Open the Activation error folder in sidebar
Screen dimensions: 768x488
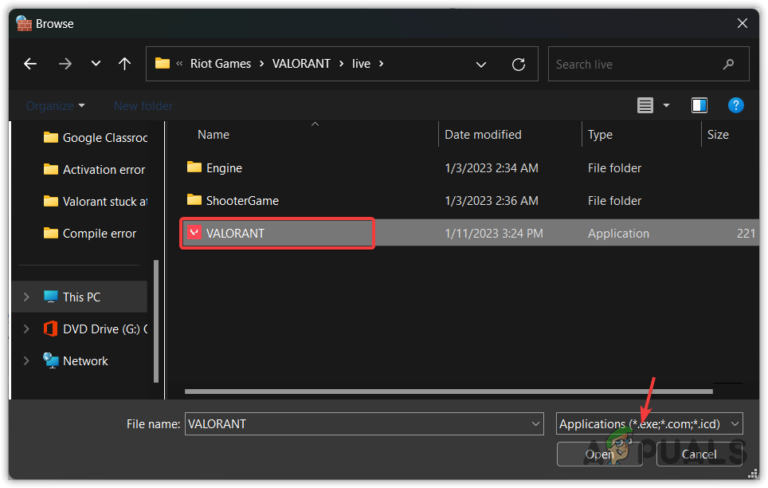tap(94, 170)
